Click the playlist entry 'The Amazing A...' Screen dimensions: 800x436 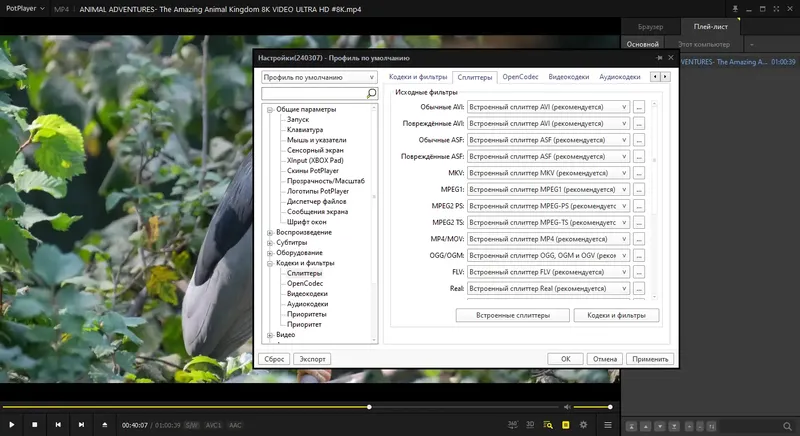738,62
